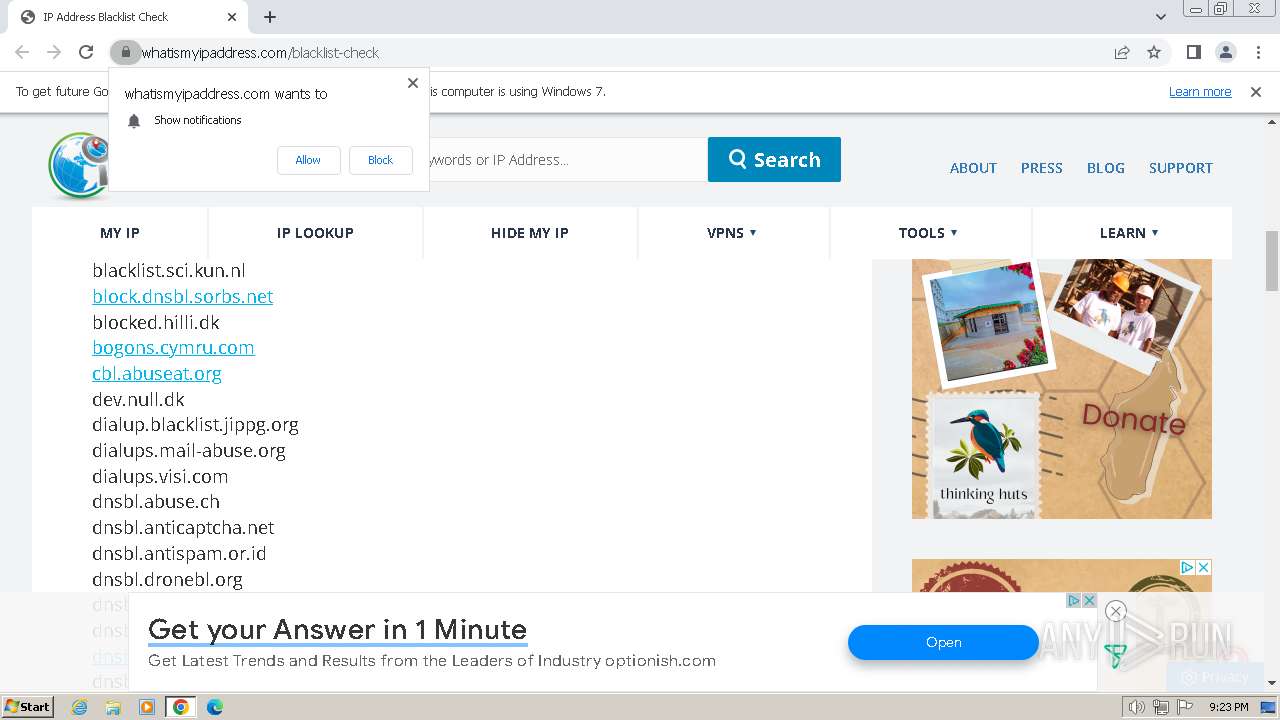Click the browser forward arrow
The height and width of the screenshot is (720, 1280).
tap(54, 52)
